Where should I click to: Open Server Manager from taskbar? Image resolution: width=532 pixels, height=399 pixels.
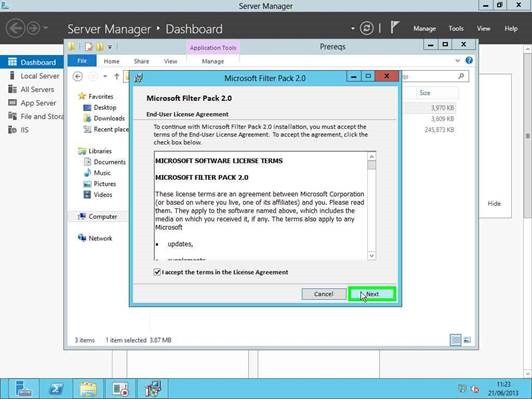coord(23,389)
